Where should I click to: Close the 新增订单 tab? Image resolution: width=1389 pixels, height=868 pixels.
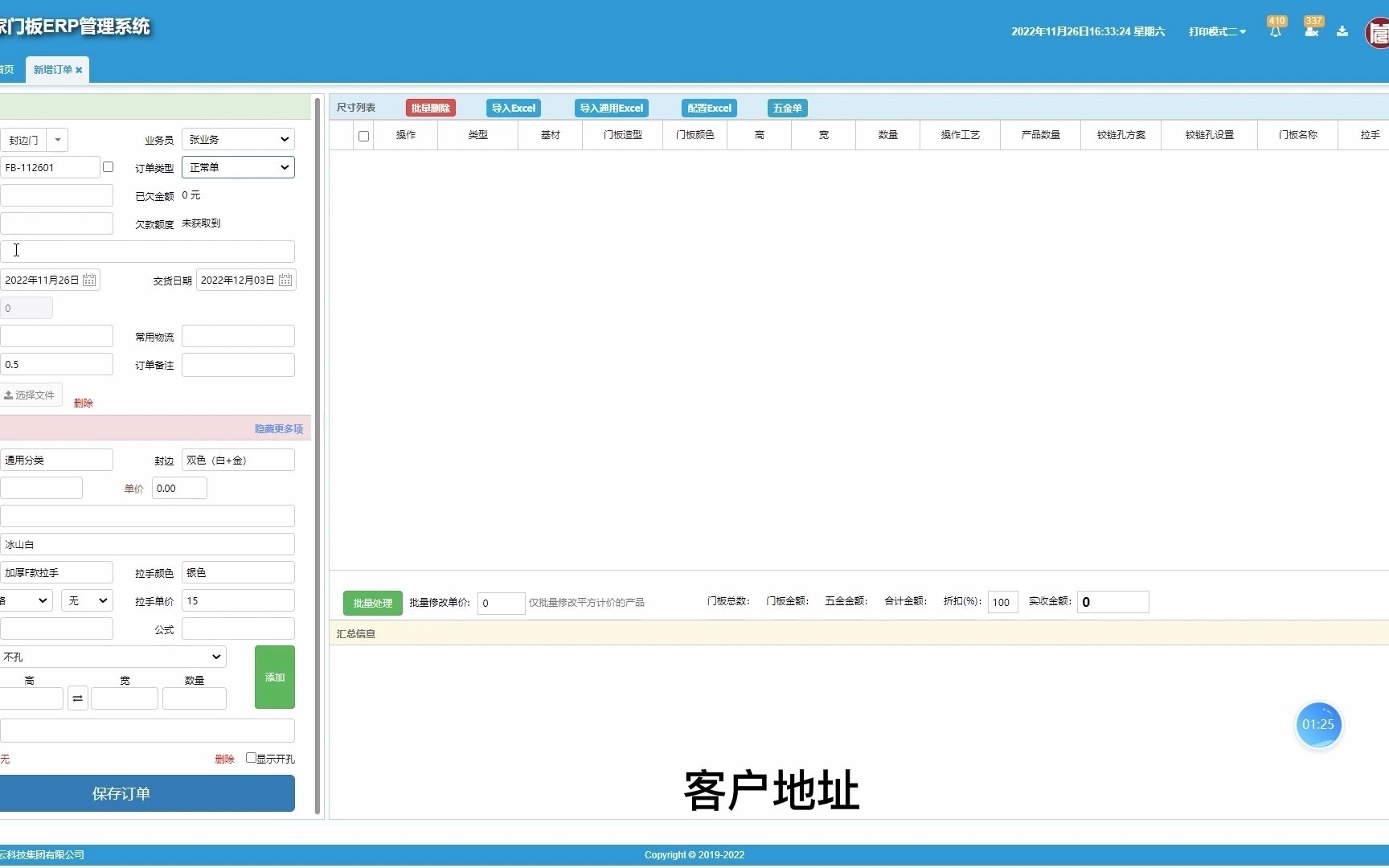click(79, 70)
